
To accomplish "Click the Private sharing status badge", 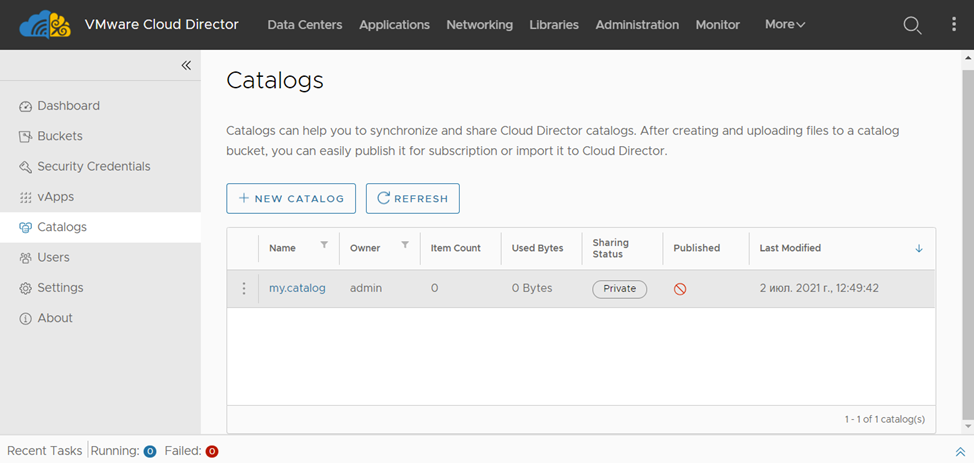I will tap(619, 289).
